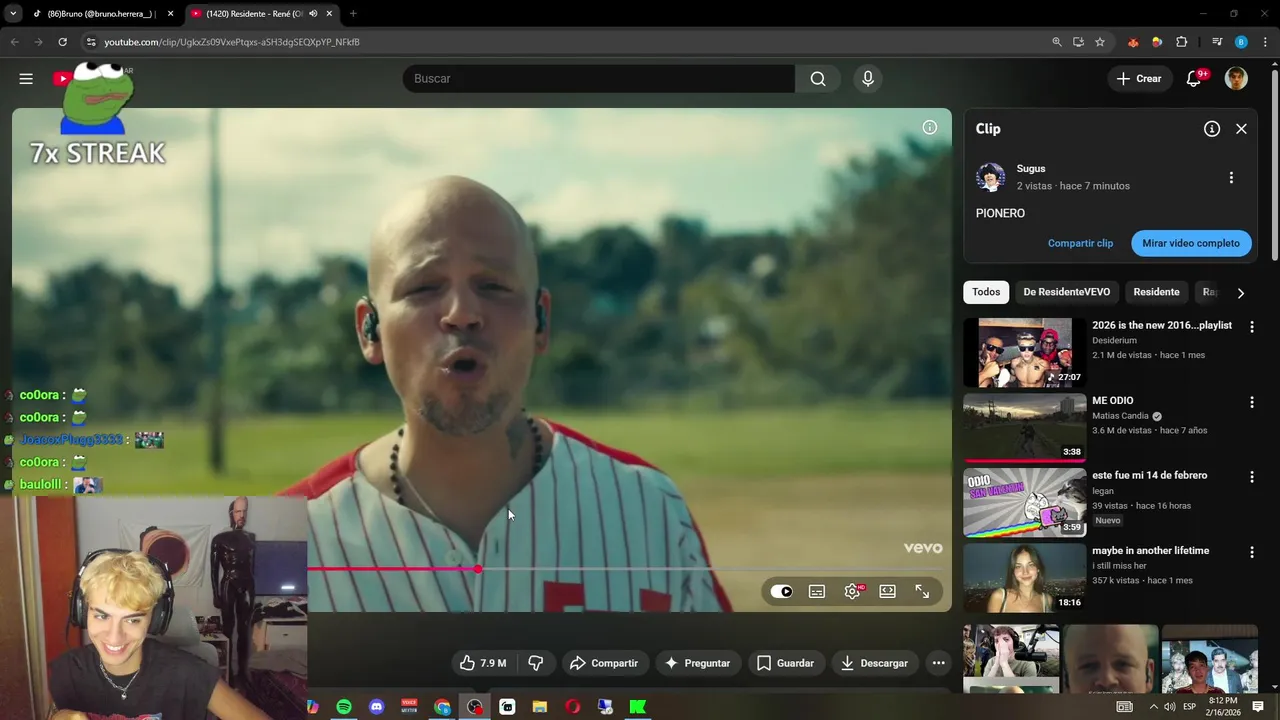
Task: Open options menu for ME ODIO video
Action: [1251, 402]
